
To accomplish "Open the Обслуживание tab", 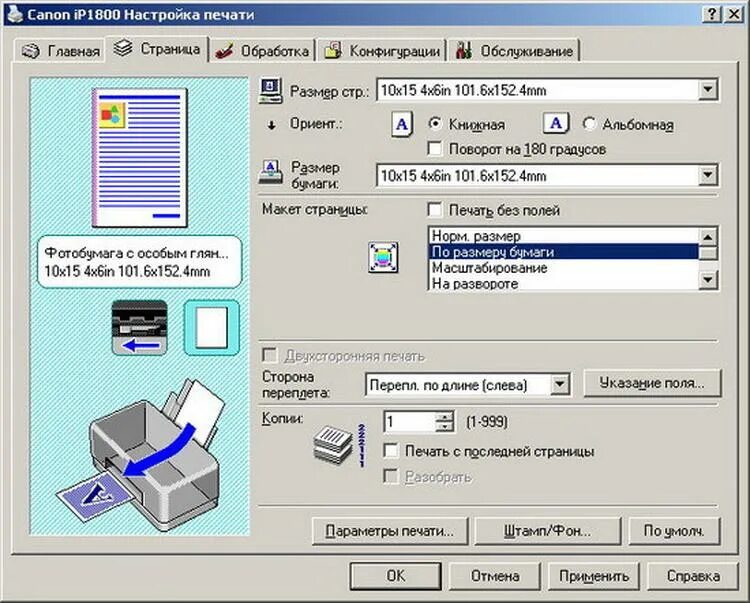I will pyautogui.click(x=514, y=51).
